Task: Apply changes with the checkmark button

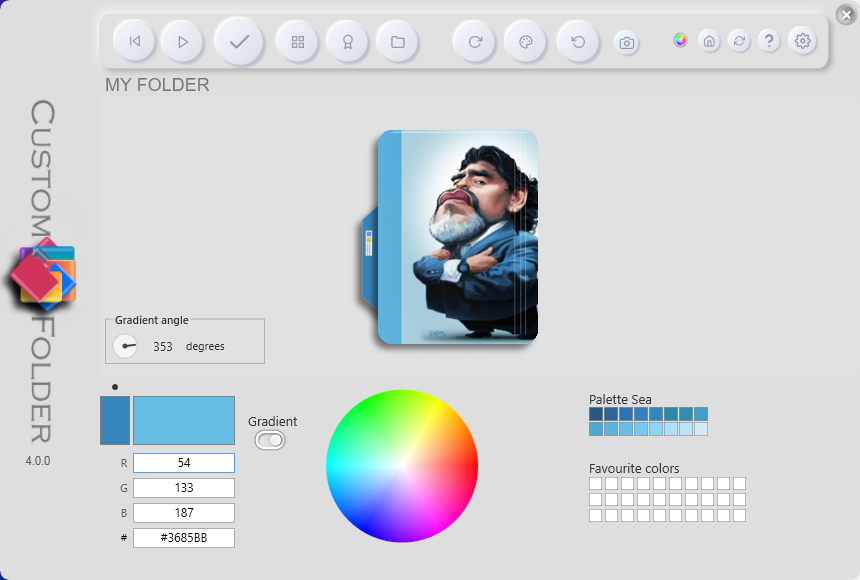Action: (239, 42)
